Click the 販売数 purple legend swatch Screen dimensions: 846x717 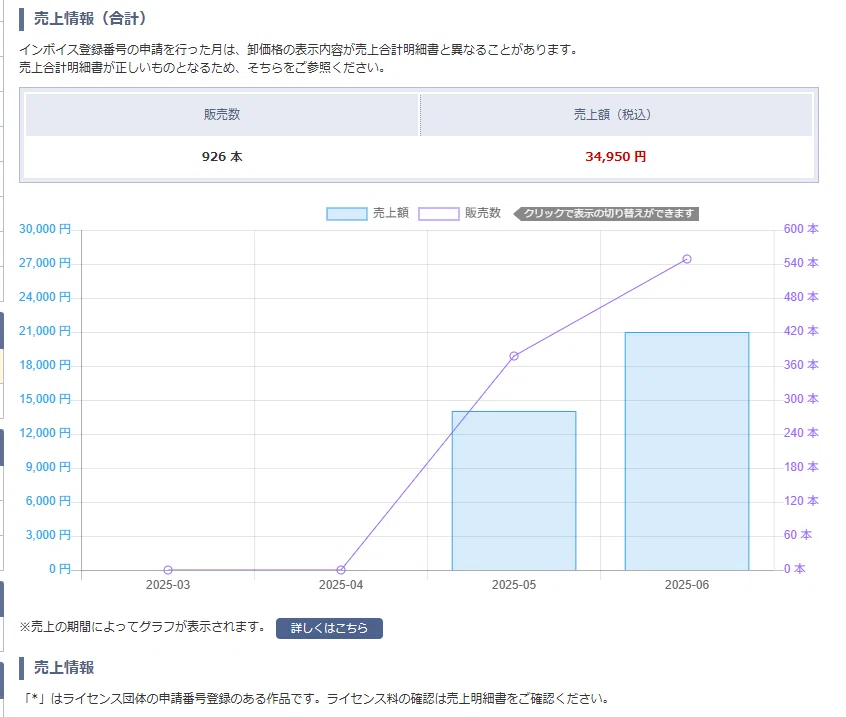pyautogui.click(x=439, y=214)
